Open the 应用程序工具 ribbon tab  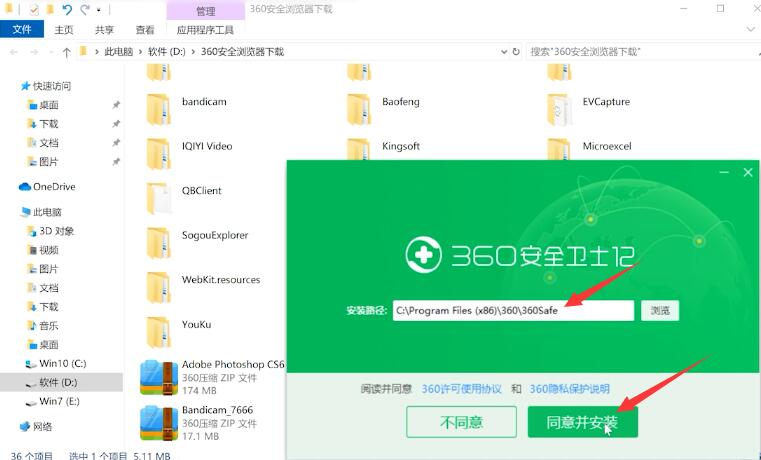point(205,30)
